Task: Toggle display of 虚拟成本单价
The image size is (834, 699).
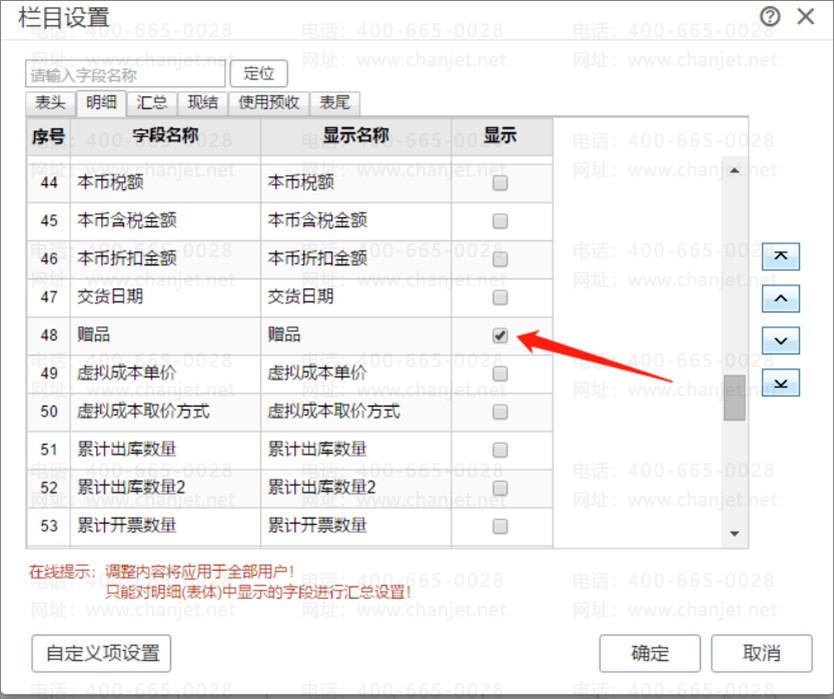Action: click(500, 373)
